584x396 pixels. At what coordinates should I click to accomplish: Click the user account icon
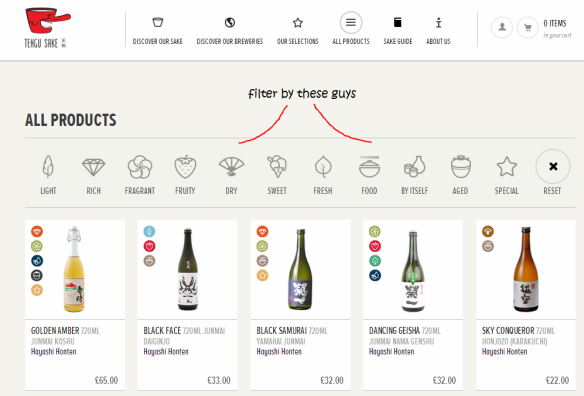point(502,27)
